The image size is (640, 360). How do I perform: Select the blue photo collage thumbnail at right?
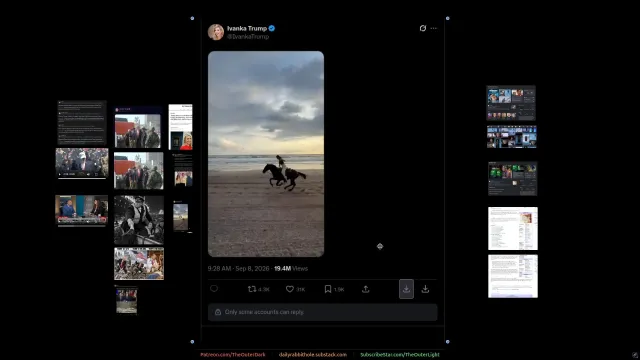(512, 137)
